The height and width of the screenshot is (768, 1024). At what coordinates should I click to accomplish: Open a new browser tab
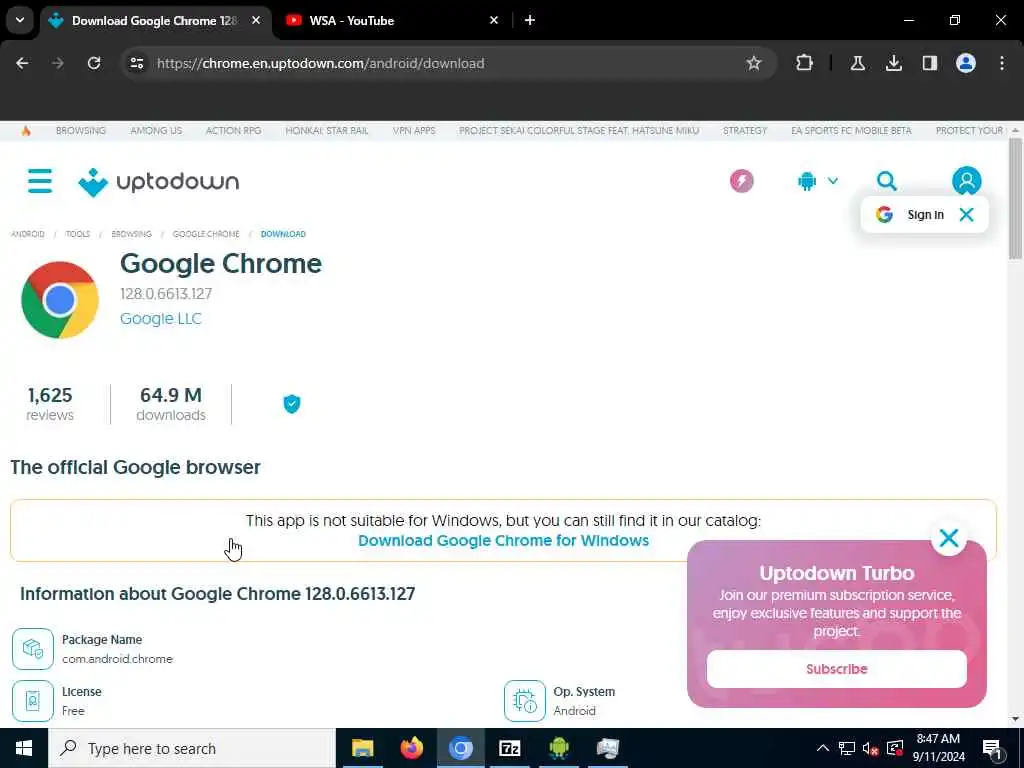(530, 20)
